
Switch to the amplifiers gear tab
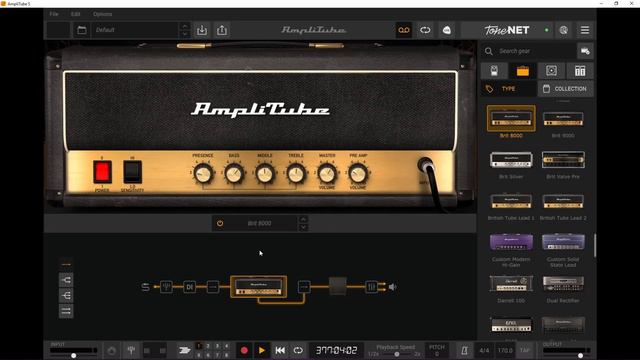523,71
